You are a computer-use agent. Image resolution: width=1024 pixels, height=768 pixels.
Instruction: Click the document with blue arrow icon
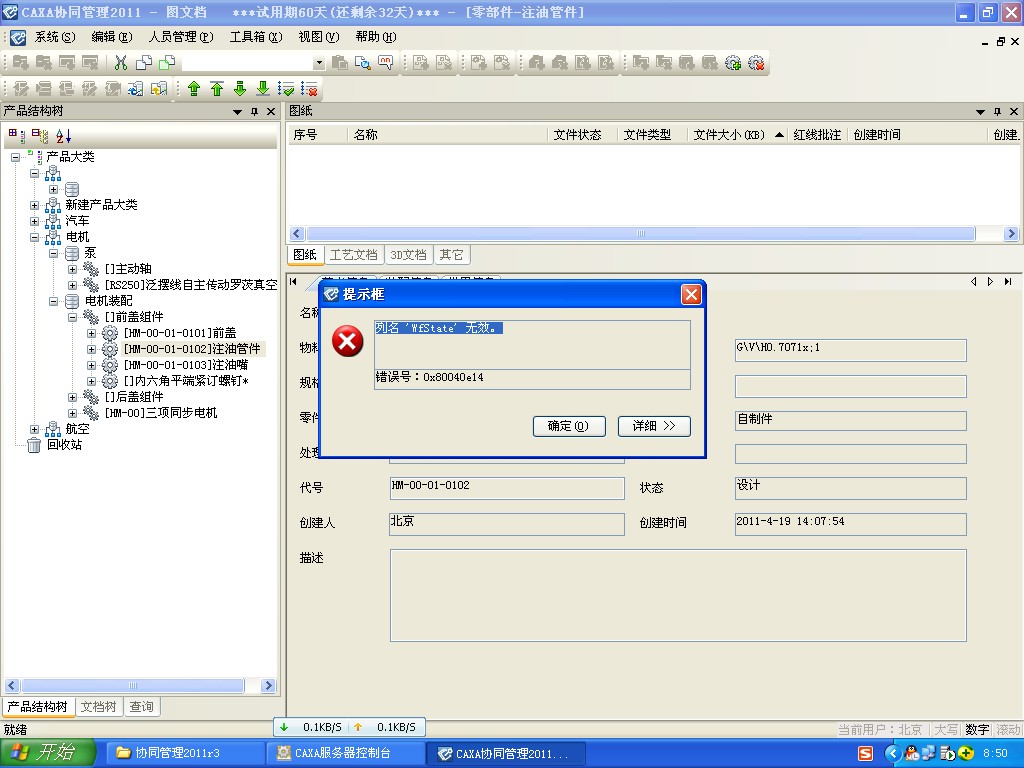tap(136, 88)
